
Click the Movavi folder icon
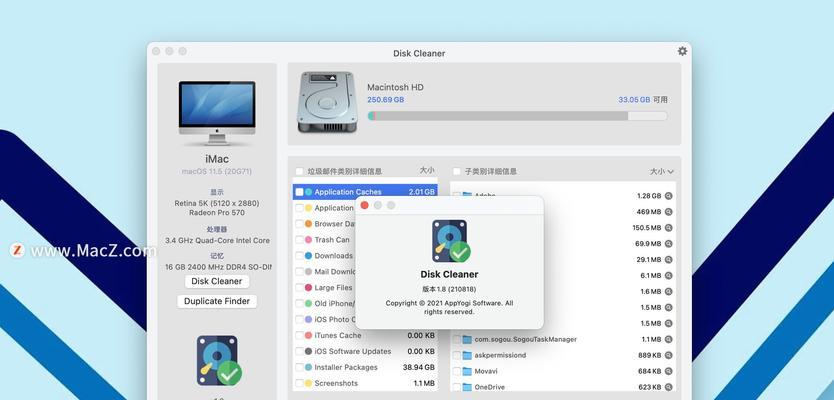pyautogui.click(x=467, y=371)
